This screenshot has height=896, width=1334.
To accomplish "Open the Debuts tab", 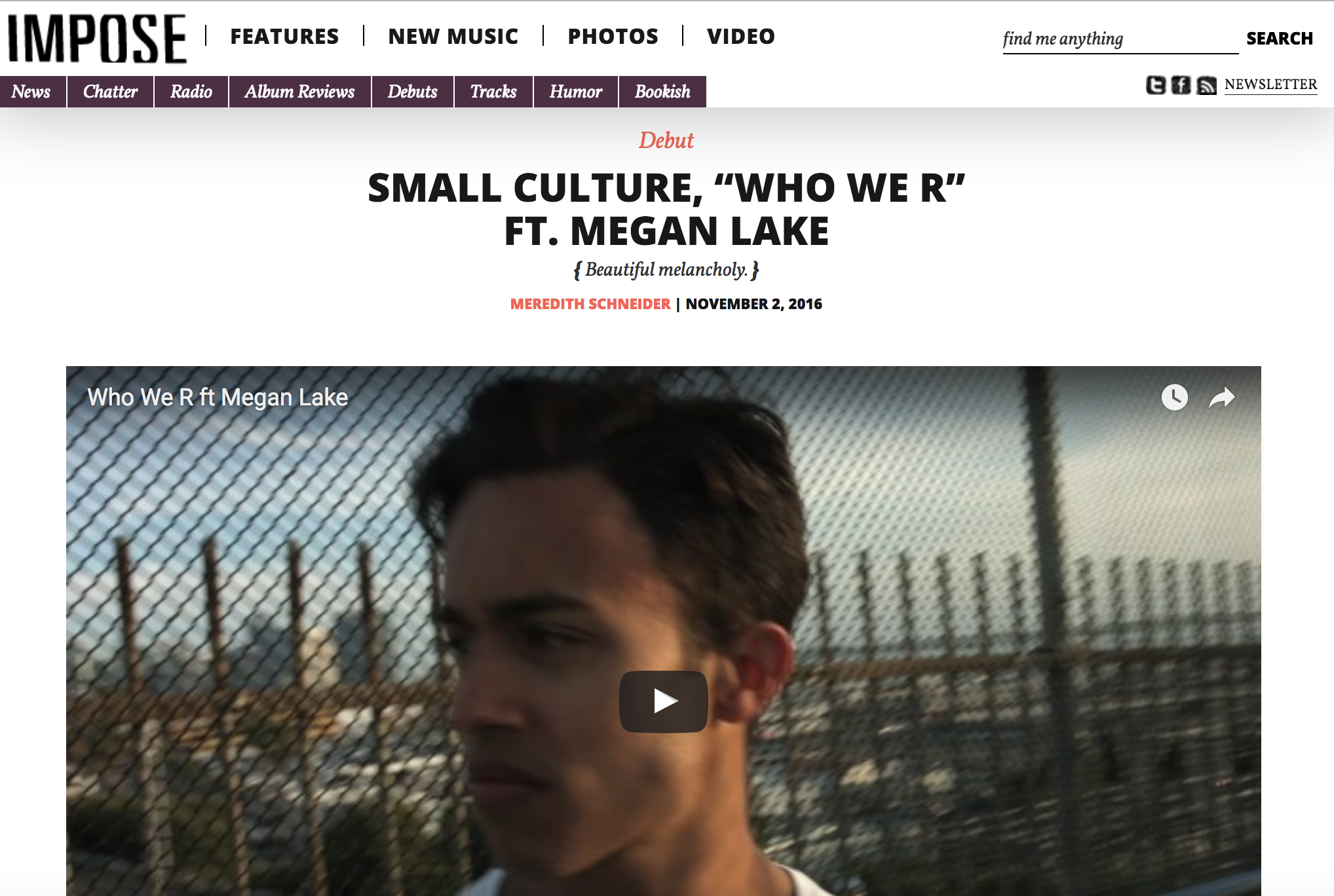I will tap(412, 92).
